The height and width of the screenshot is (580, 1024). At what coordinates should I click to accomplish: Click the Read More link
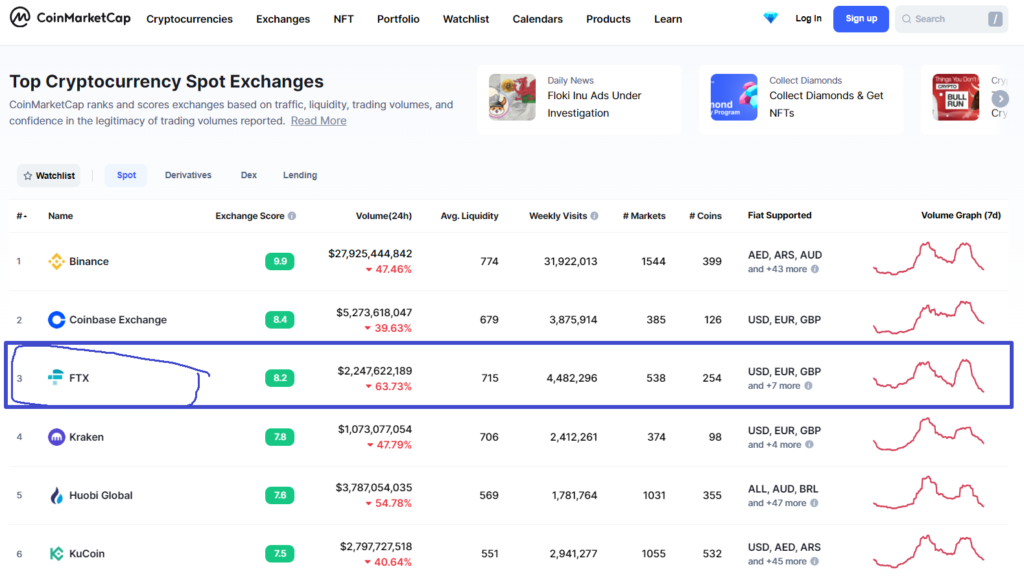coord(319,121)
